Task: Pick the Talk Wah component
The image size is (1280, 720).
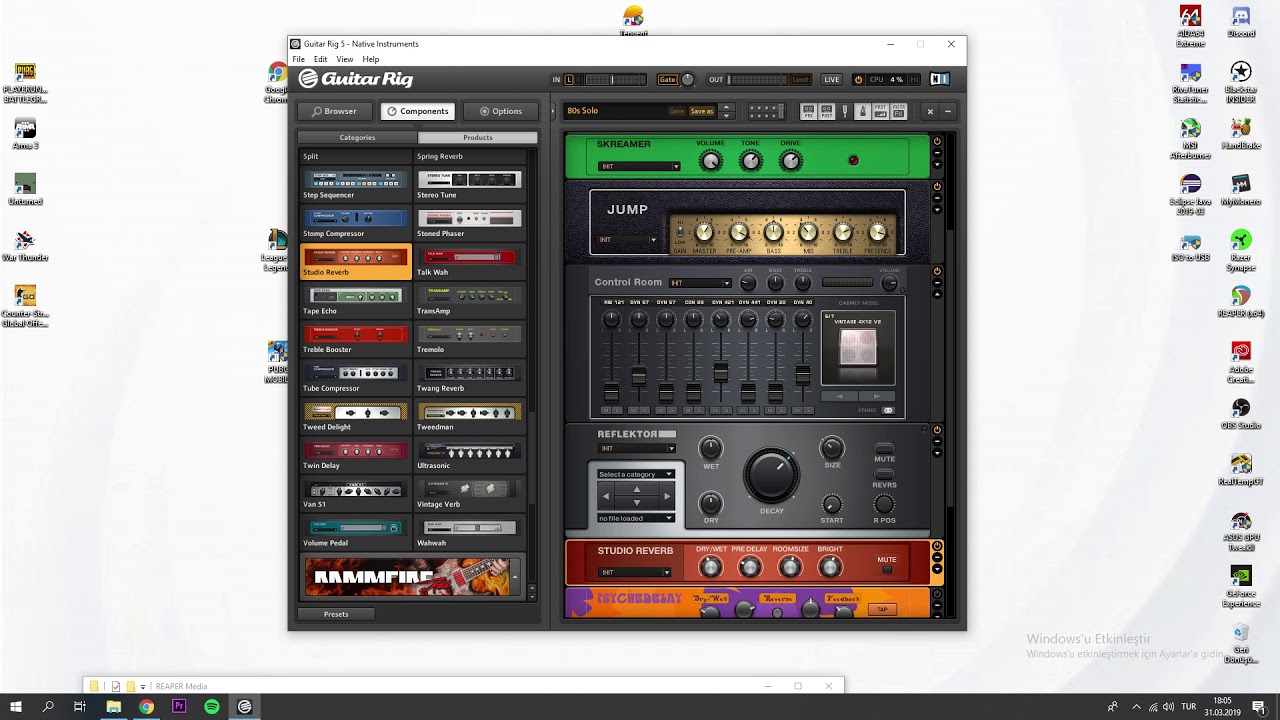Action: pyautogui.click(x=469, y=262)
